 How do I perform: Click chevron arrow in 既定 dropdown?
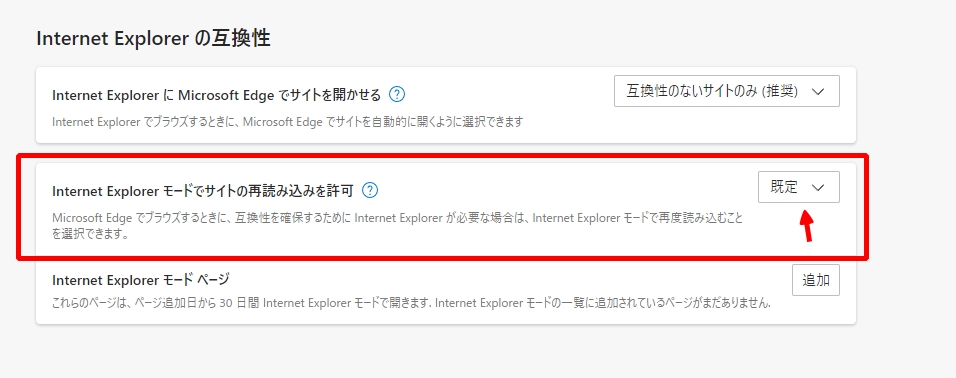pyautogui.click(x=818, y=188)
